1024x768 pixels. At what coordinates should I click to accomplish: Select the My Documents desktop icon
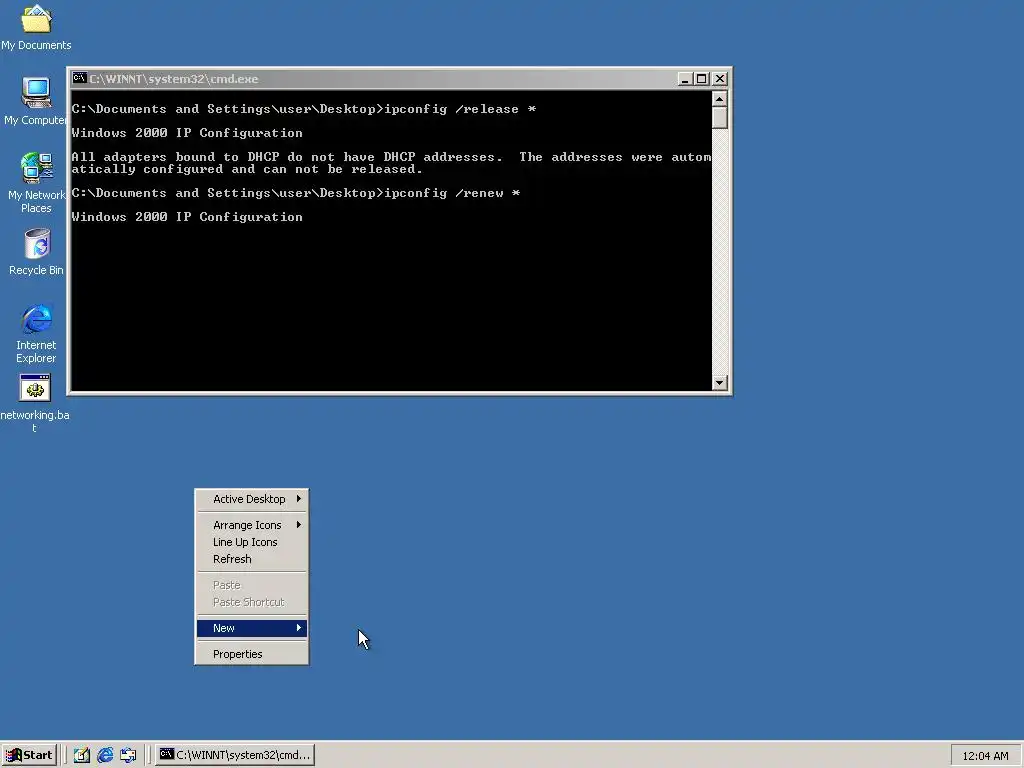[36, 28]
